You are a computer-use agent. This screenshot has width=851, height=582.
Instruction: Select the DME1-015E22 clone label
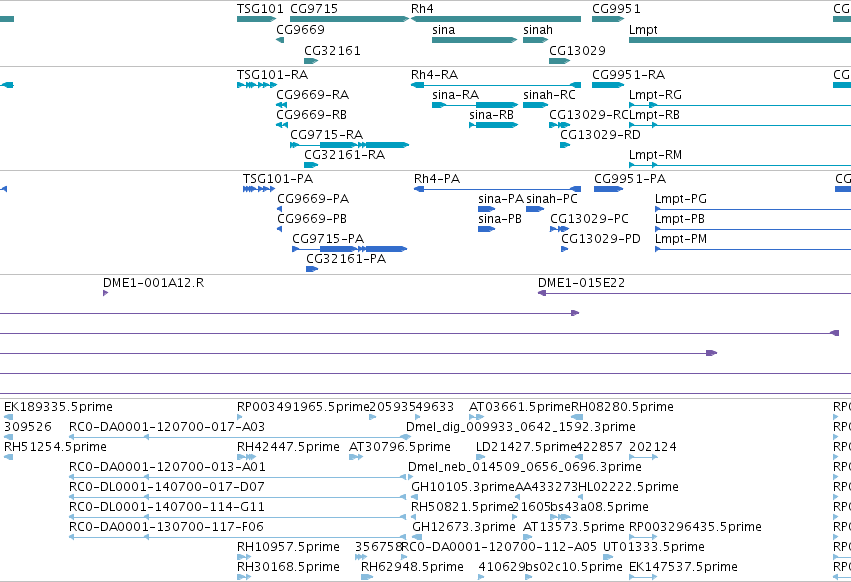(x=581, y=283)
